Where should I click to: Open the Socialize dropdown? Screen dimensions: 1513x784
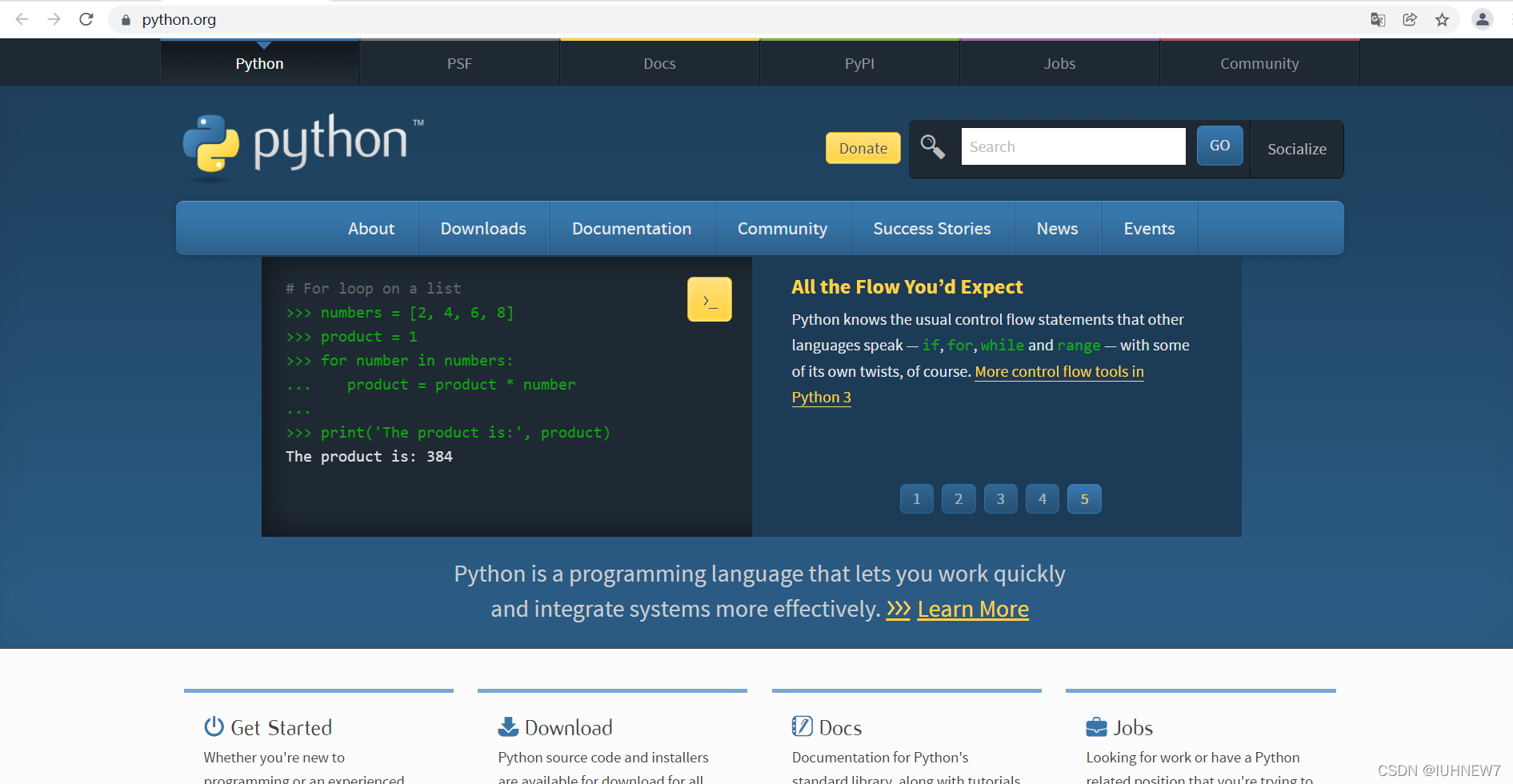[1296, 149]
